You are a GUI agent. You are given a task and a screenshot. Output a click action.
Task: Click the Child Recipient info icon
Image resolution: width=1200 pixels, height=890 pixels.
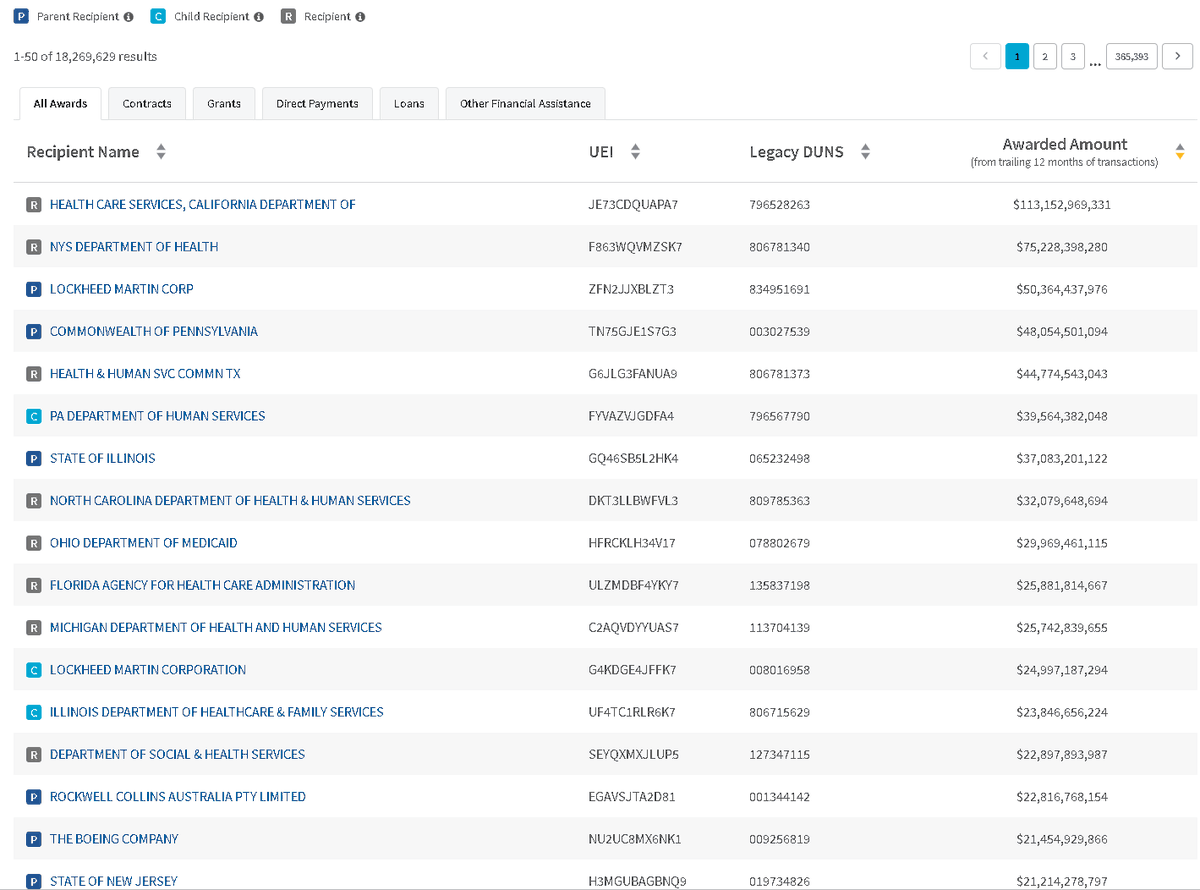[x=259, y=17]
